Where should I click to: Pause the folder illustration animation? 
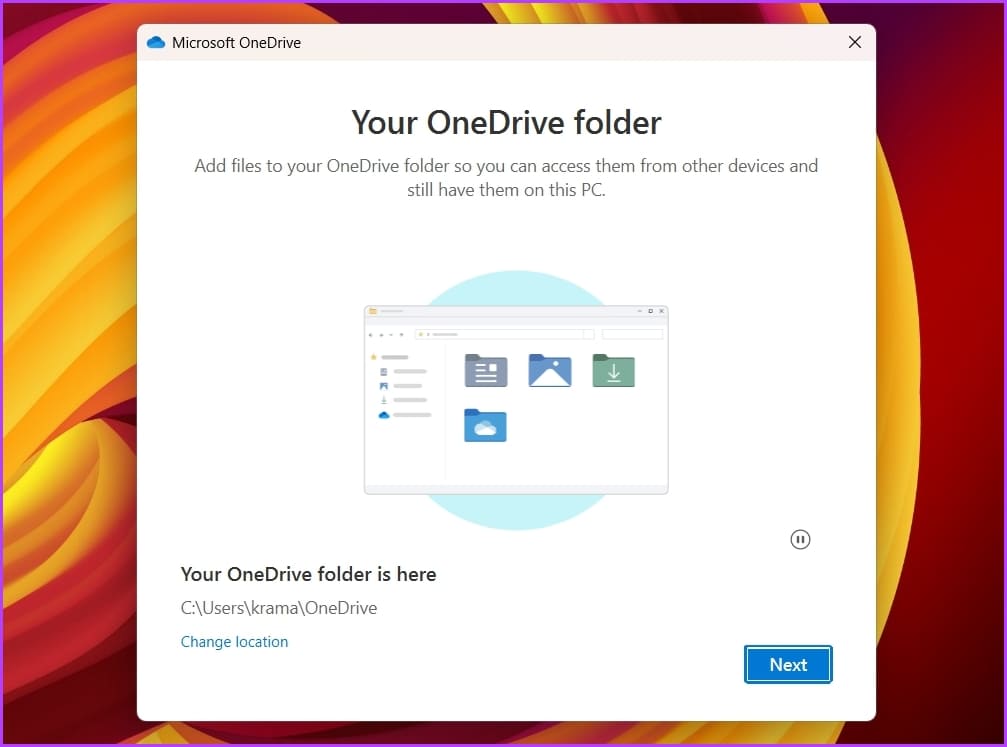click(x=800, y=540)
